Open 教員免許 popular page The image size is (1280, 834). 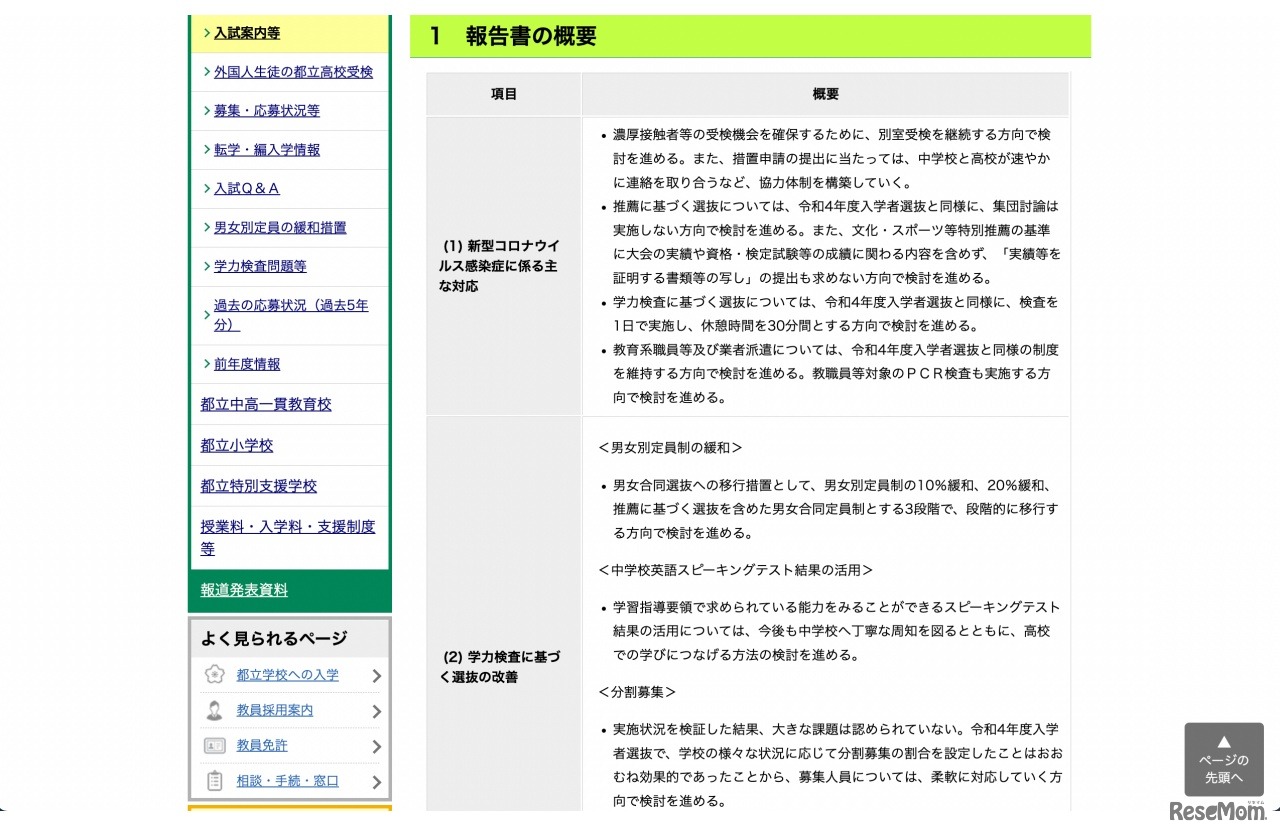pos(262,746)
